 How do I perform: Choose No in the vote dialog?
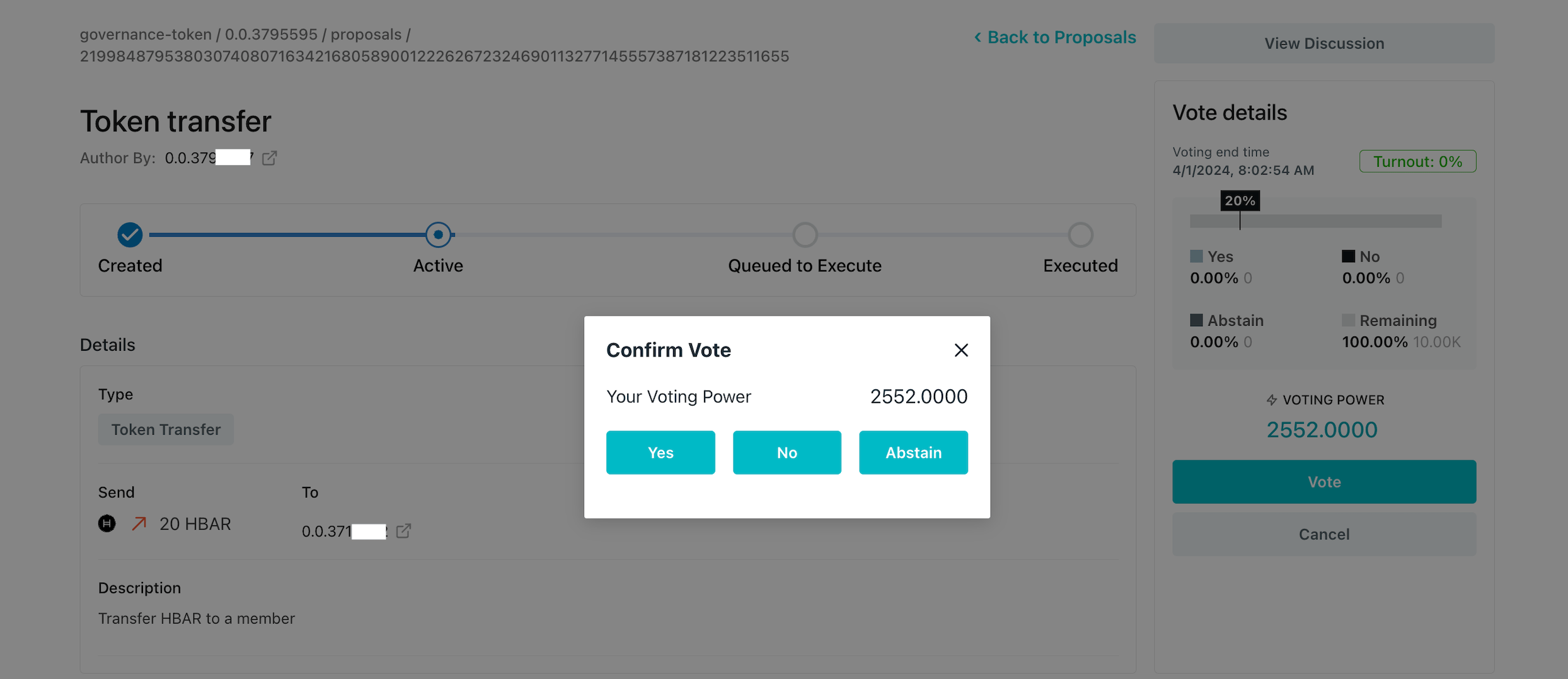[x=787, y=452]
